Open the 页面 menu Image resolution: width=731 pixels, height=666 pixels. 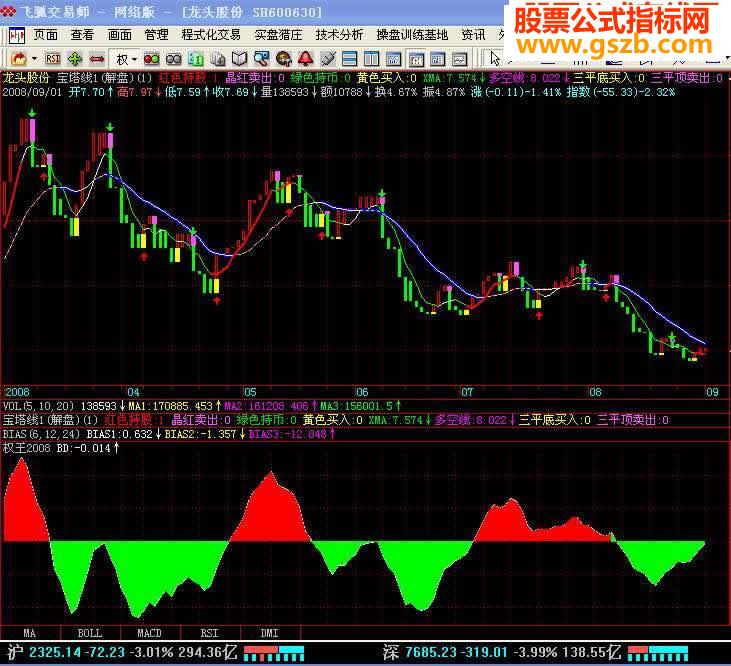45,34
